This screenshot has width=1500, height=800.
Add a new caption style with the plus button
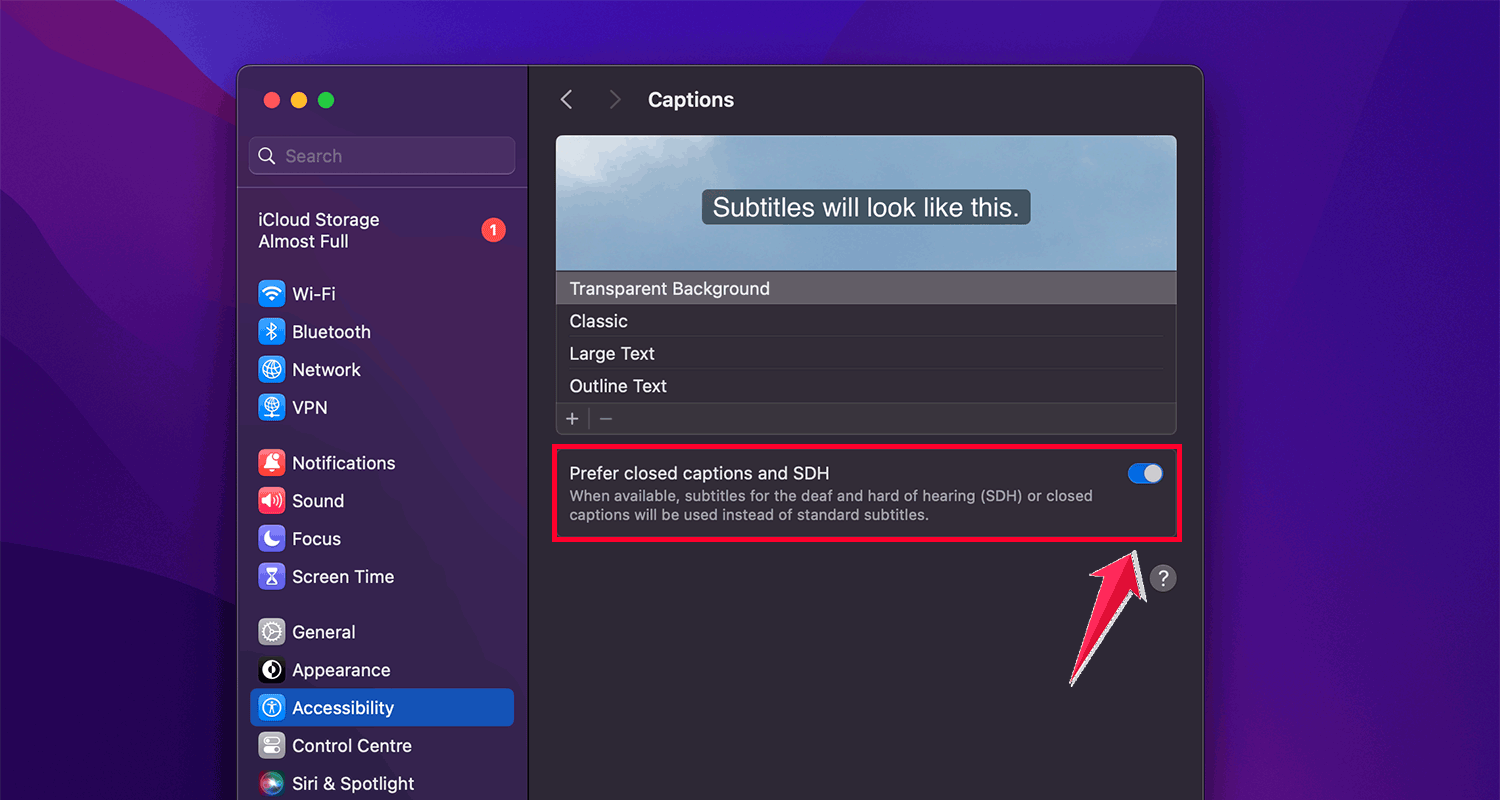pyautogui.click(x=572, y=418)
